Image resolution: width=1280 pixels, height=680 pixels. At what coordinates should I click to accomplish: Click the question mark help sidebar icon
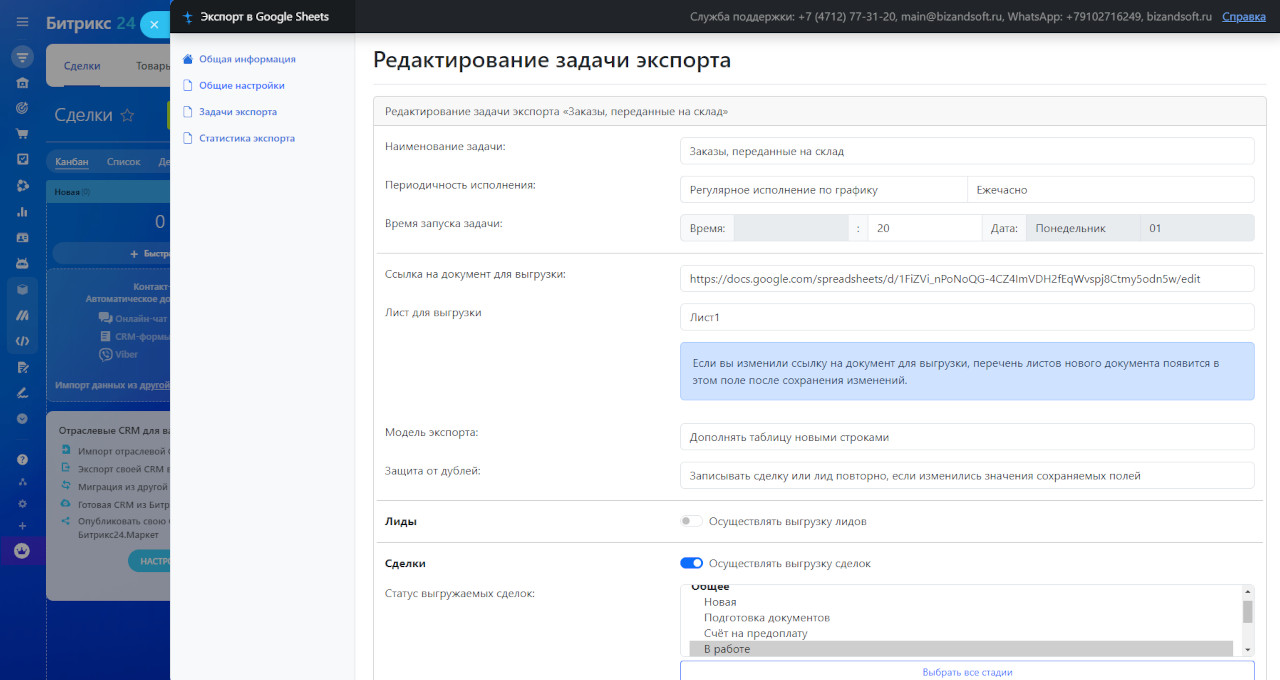point(22,459)
